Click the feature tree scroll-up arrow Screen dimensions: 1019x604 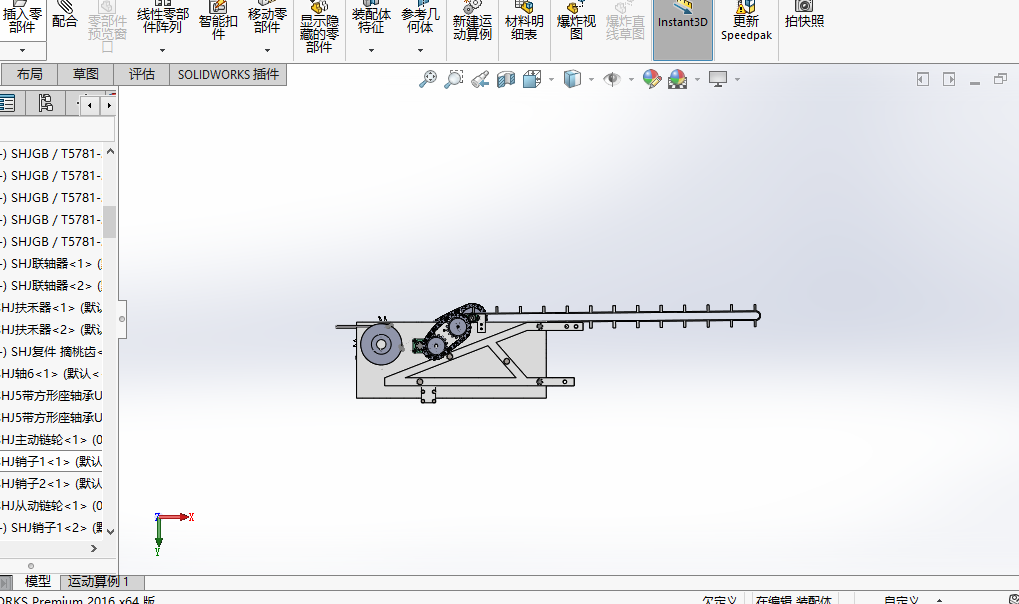click(x=110, y=152)
